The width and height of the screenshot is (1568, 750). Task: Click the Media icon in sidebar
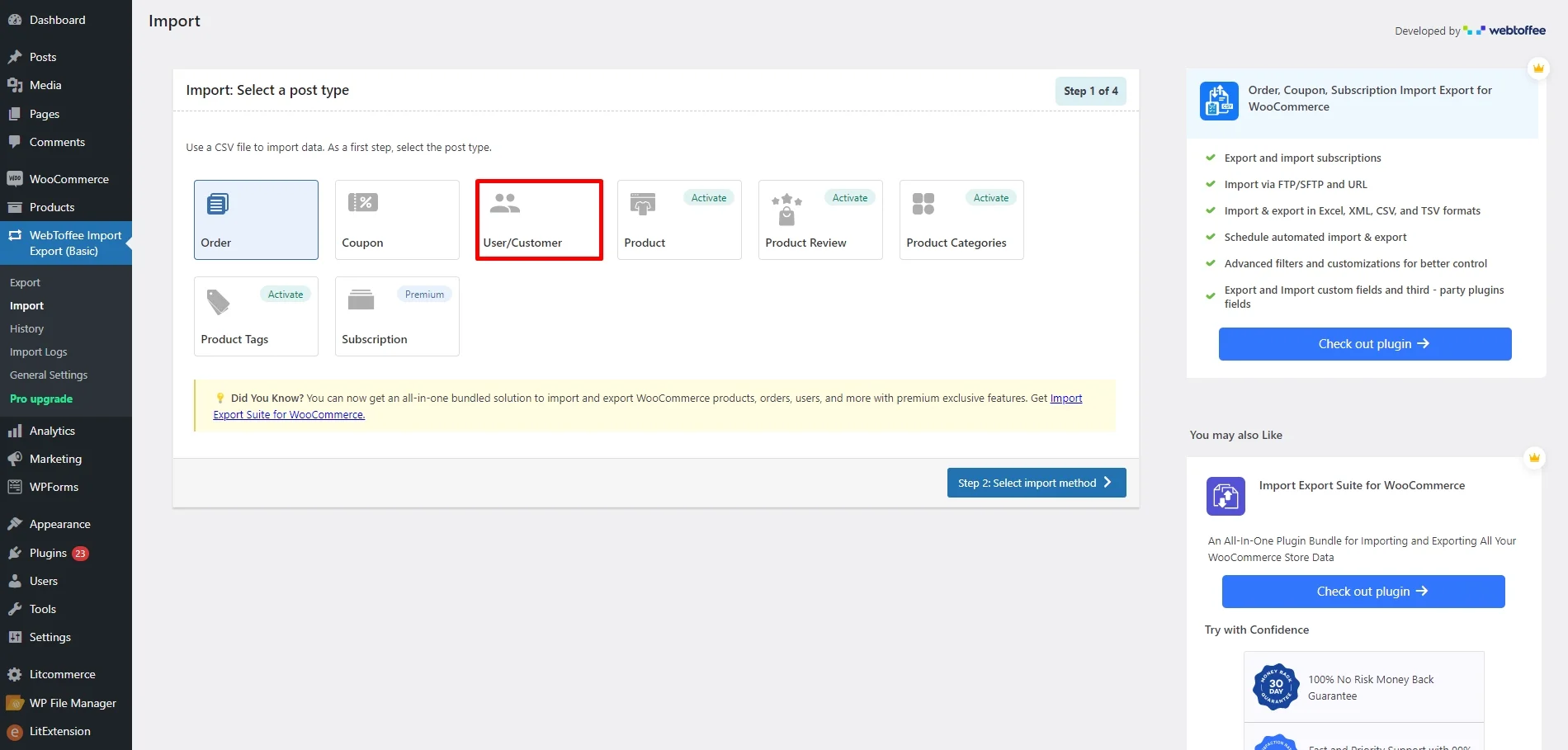(15, 85)
